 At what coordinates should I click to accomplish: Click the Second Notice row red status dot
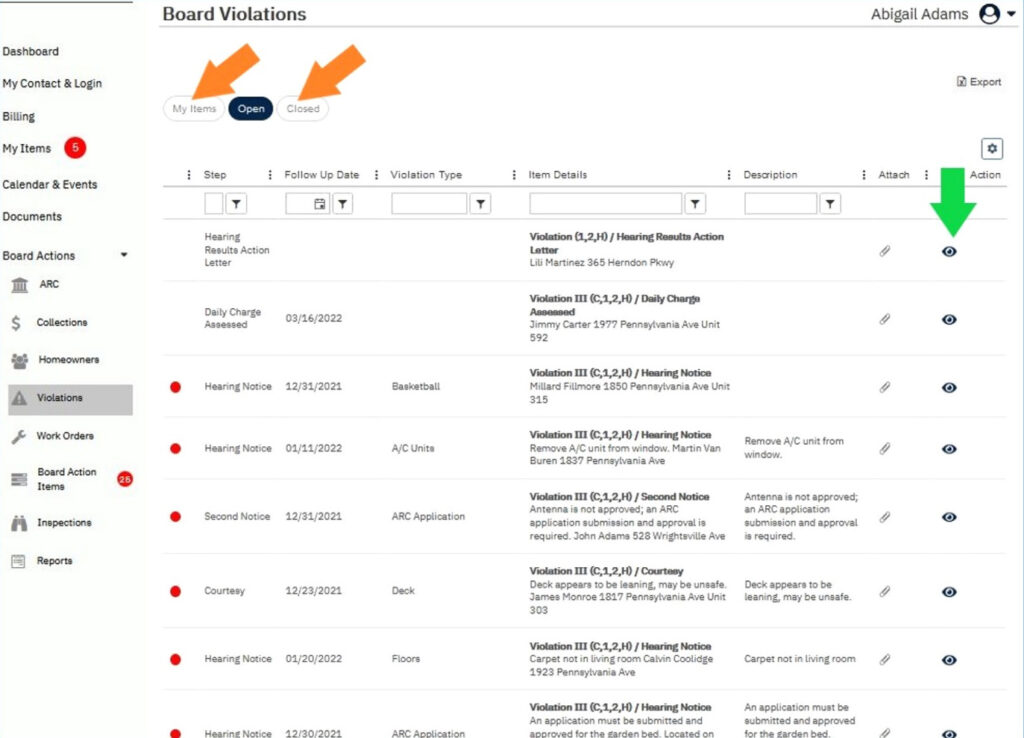pyautogui.click(x=175, y=517)
